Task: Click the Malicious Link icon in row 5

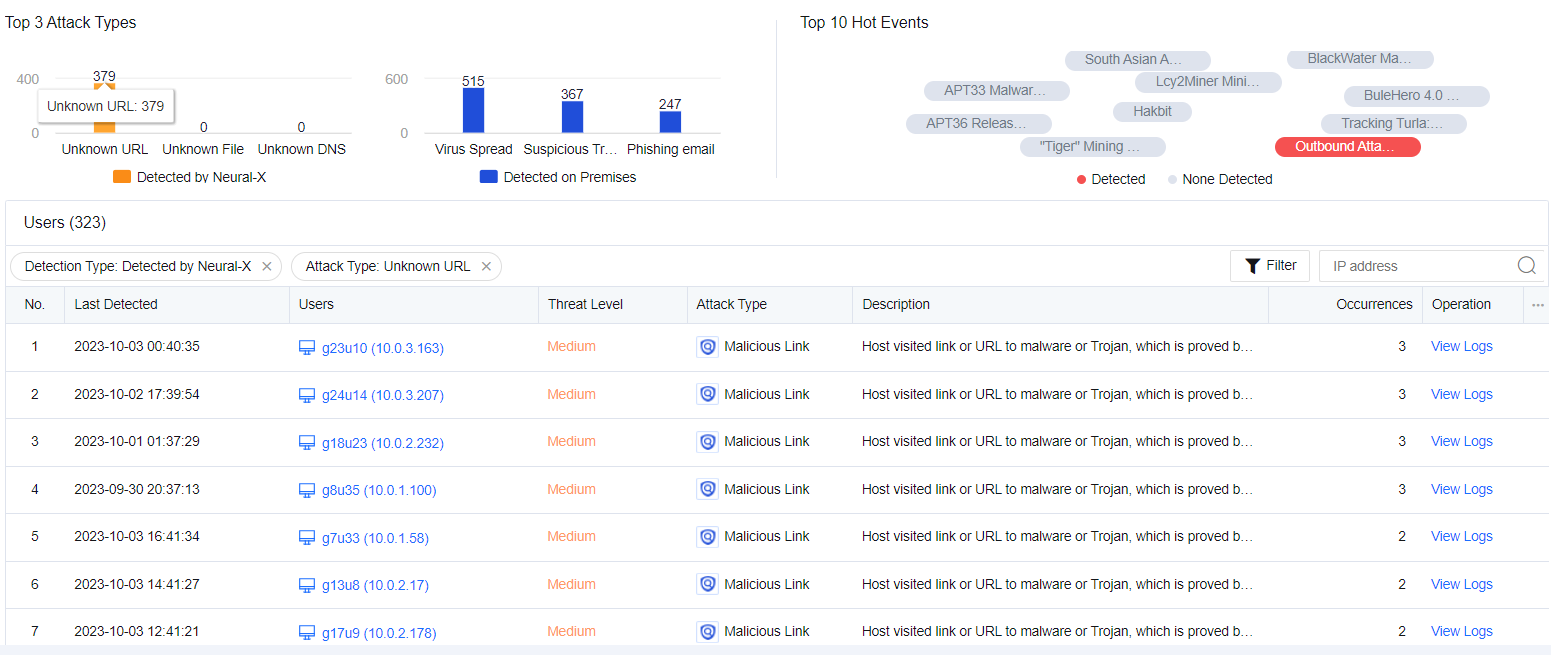Action: click(x=708, y=537)
